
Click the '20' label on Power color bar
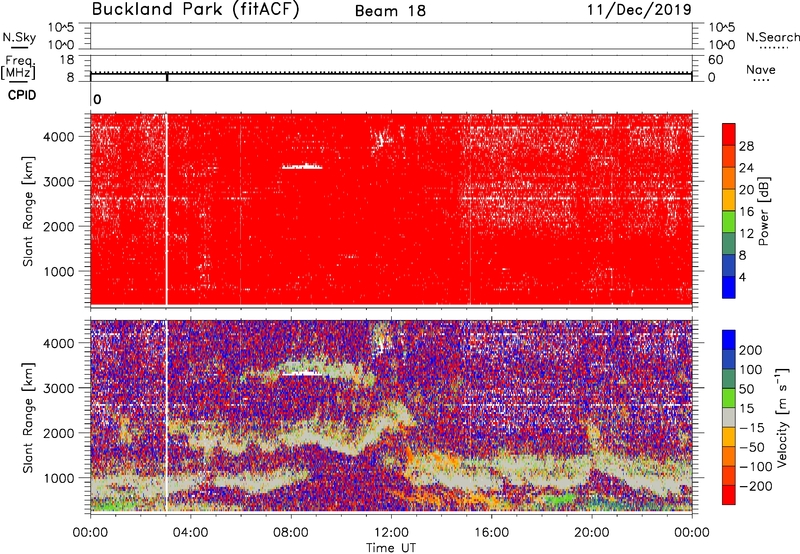746,190
